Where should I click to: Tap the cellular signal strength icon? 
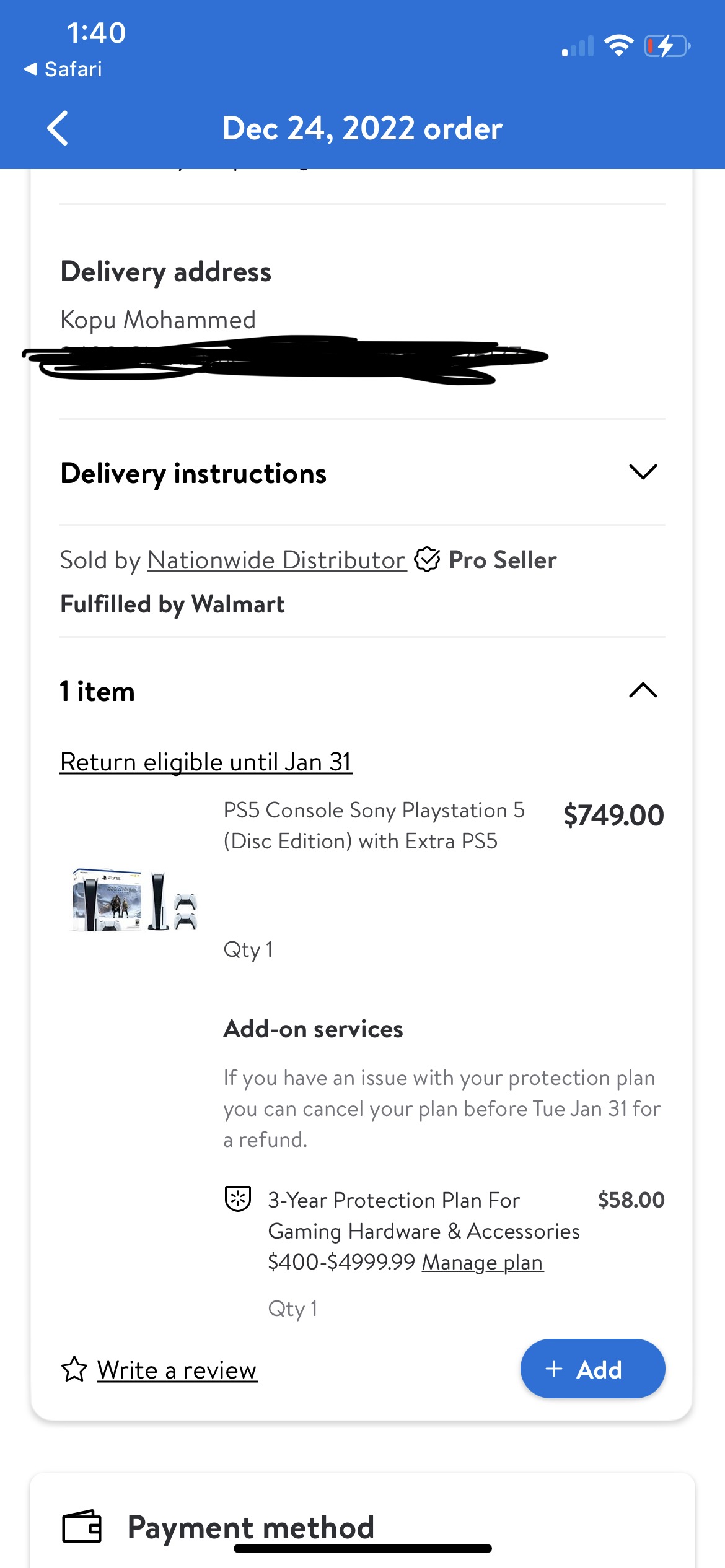pos(578,47)
